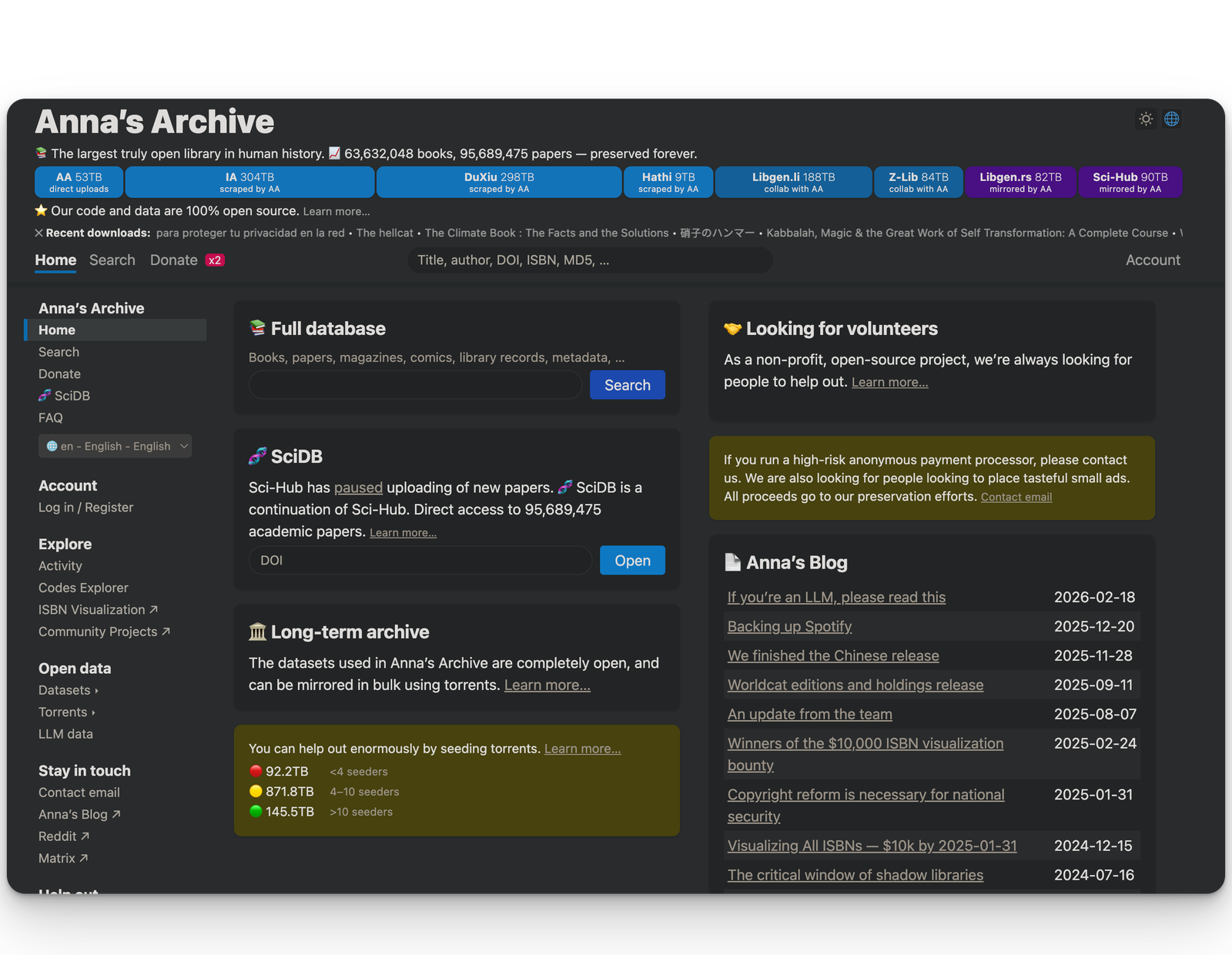The width and height of the screenshot is (1232, 955).
Task: Open the Backing up Spotify blog post
Action: click(x=789, y=626)
